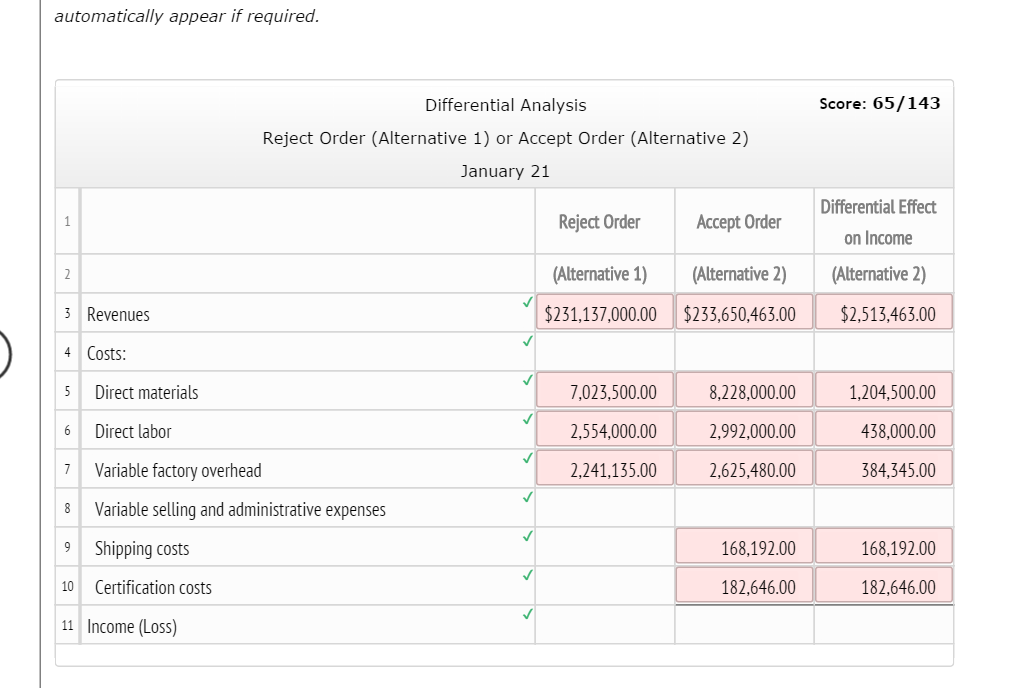Click the Score 65/143 indicator
This screenshot has width=1016, height=688.
click(879, 103)
